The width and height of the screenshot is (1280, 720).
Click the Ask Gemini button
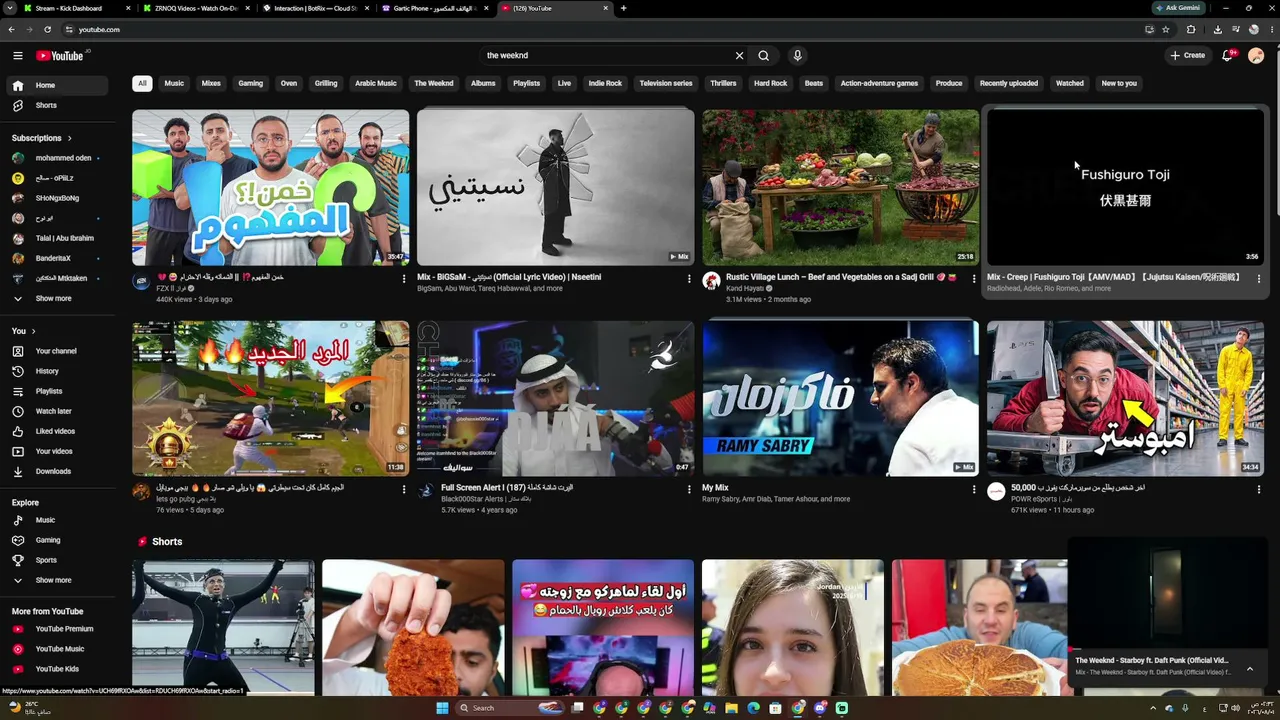[1178, 8]
